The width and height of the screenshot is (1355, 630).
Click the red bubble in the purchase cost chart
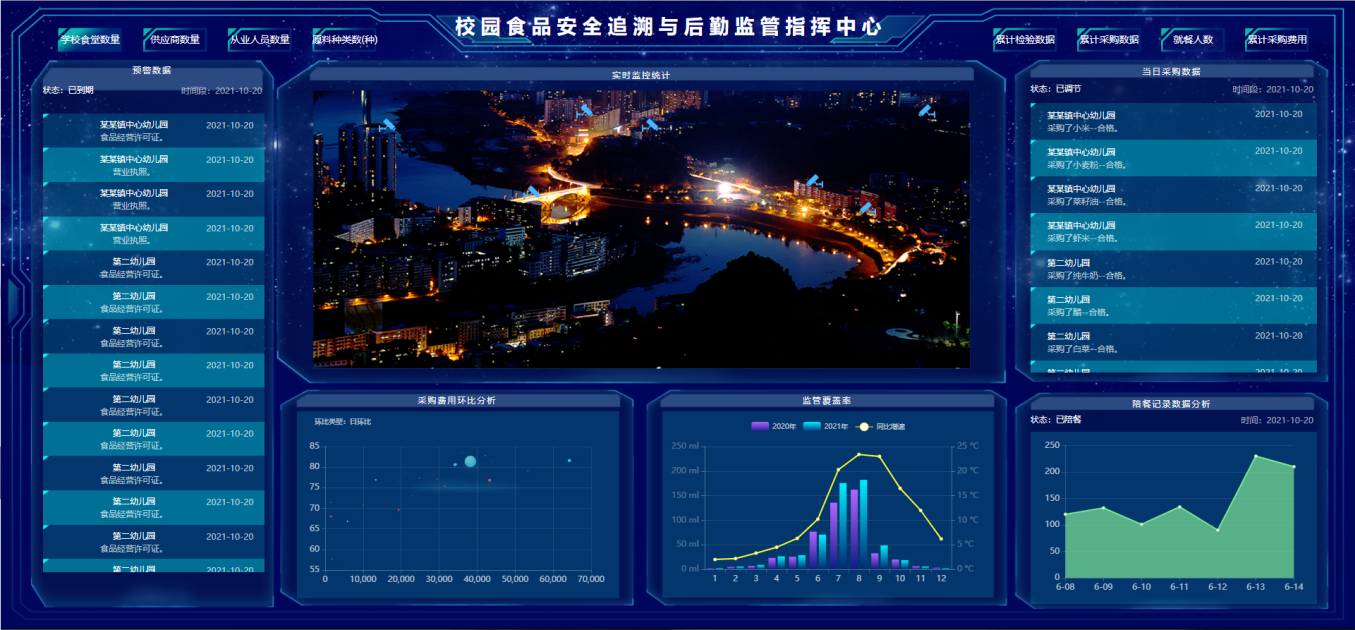tap(489, 481)
